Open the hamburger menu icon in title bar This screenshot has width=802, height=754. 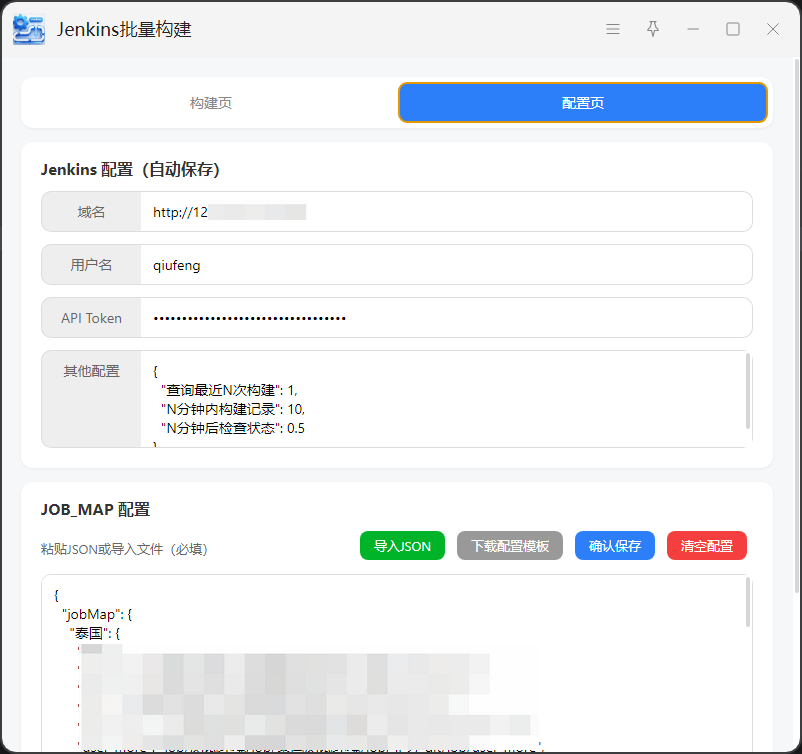[613, 29]
